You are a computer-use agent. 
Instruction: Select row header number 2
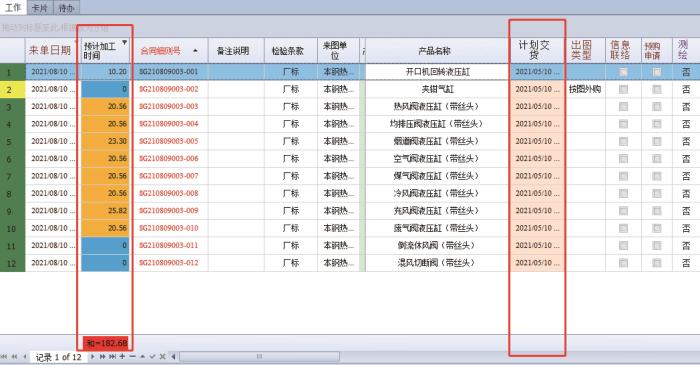click(x=12, y=90)
